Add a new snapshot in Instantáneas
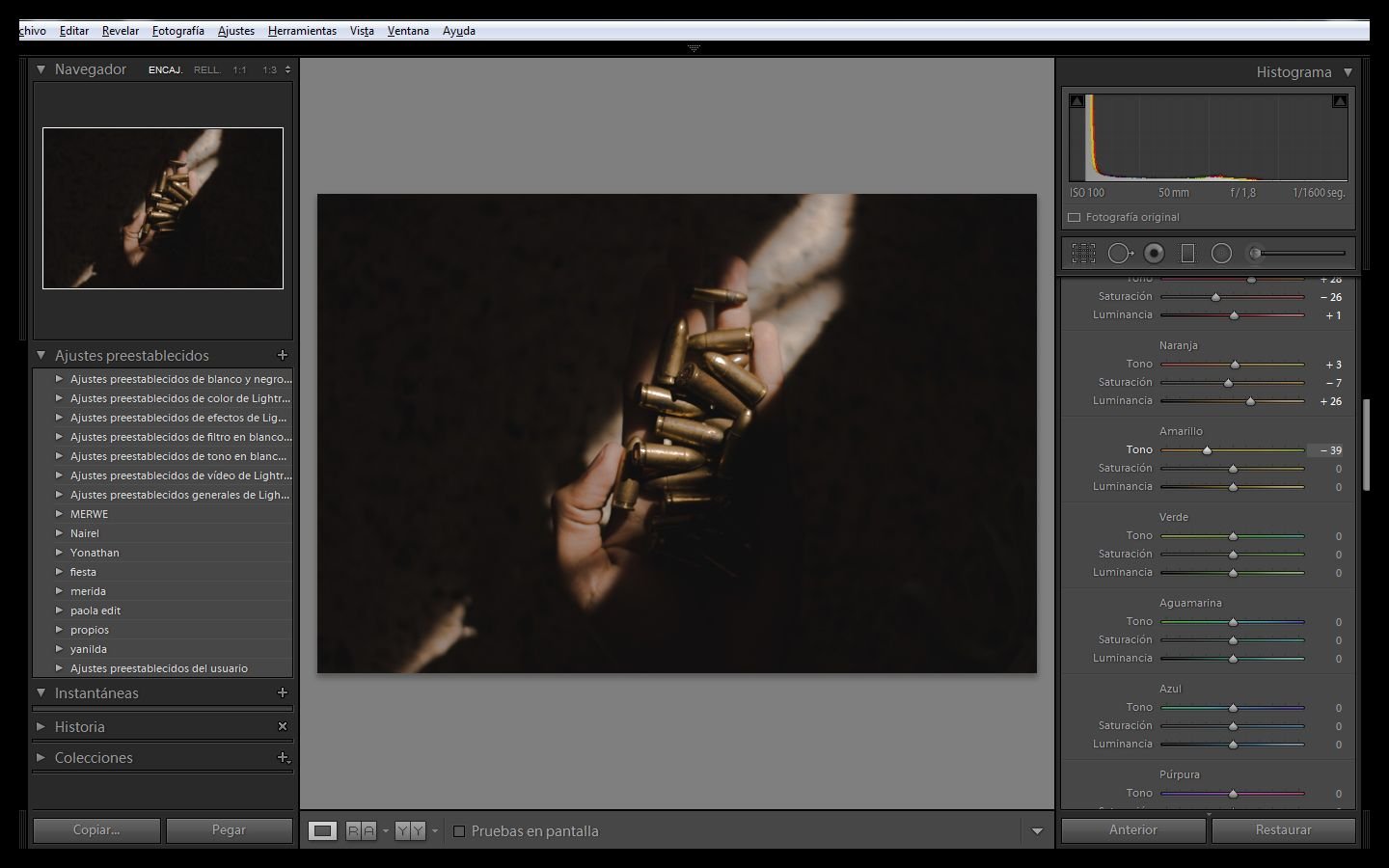 pos(283,692)
